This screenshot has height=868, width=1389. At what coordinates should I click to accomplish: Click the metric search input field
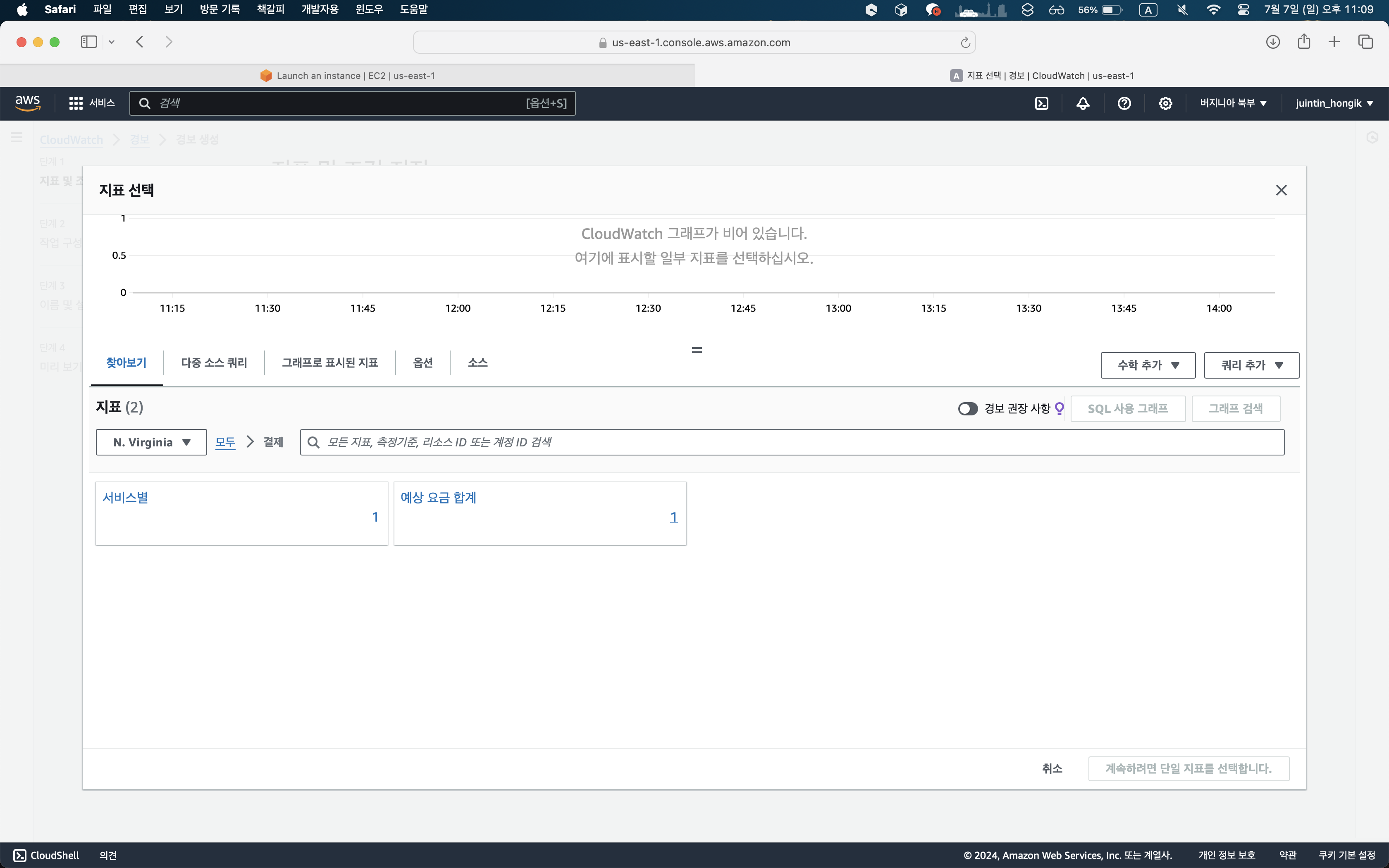pos(792,442)
